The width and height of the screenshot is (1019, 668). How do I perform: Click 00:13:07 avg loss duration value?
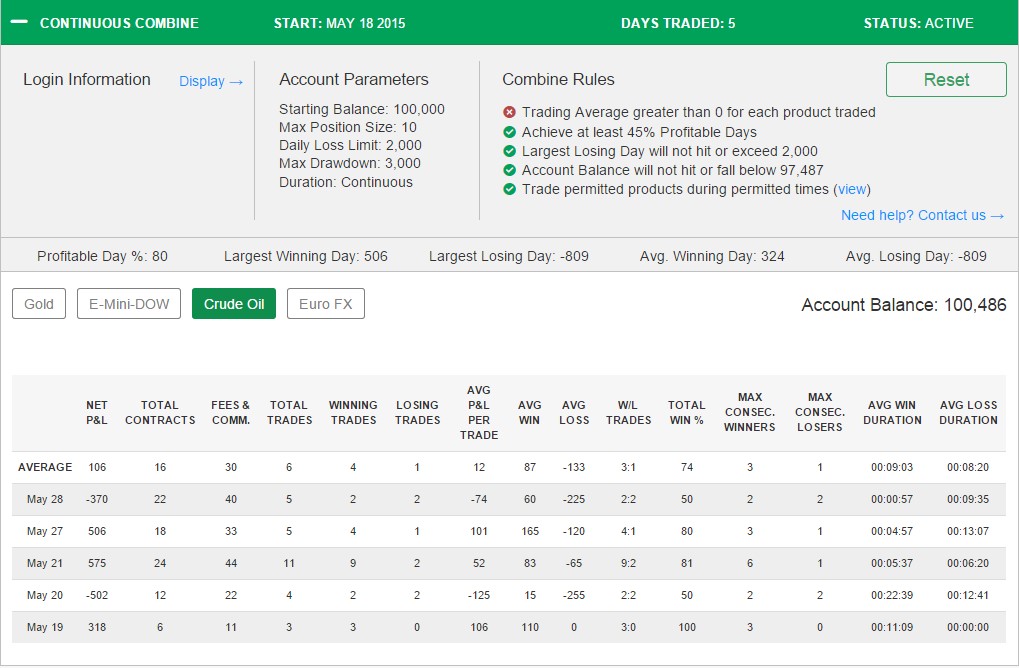[968, 531]
